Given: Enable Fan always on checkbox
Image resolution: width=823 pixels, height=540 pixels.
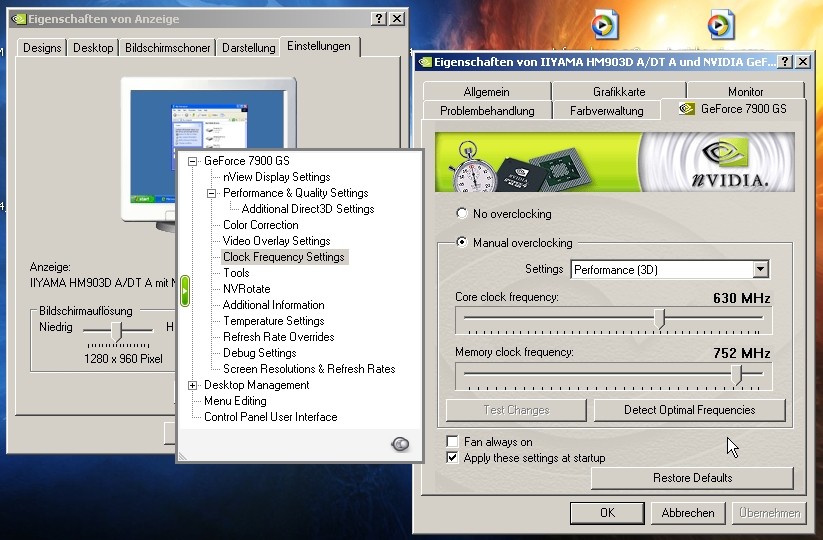Looking at the screenshot, I should click(x=452, y=441).
